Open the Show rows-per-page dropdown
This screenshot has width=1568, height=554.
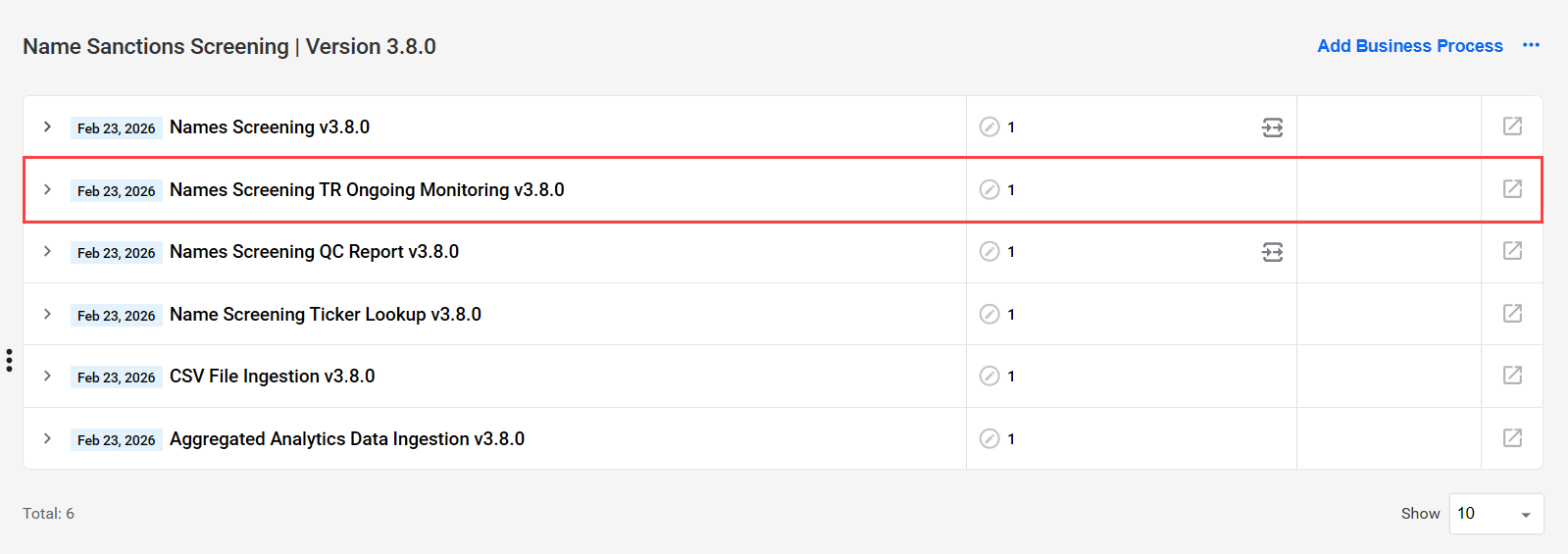click(1496, 514)
